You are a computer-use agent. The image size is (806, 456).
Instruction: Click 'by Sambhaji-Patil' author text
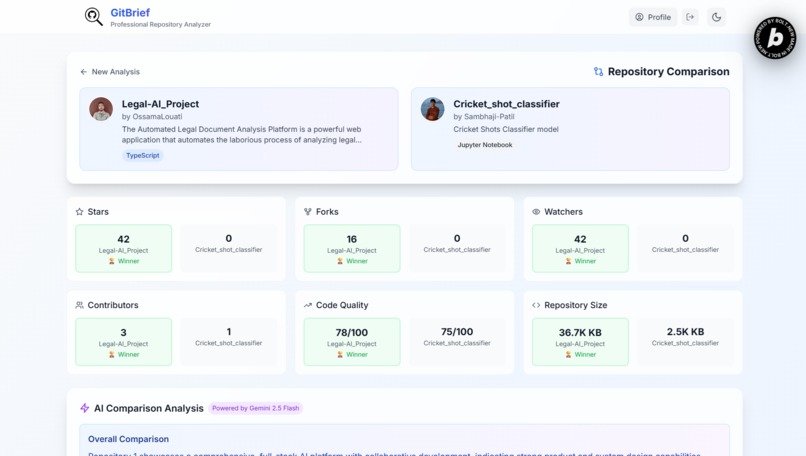(484, 117)
